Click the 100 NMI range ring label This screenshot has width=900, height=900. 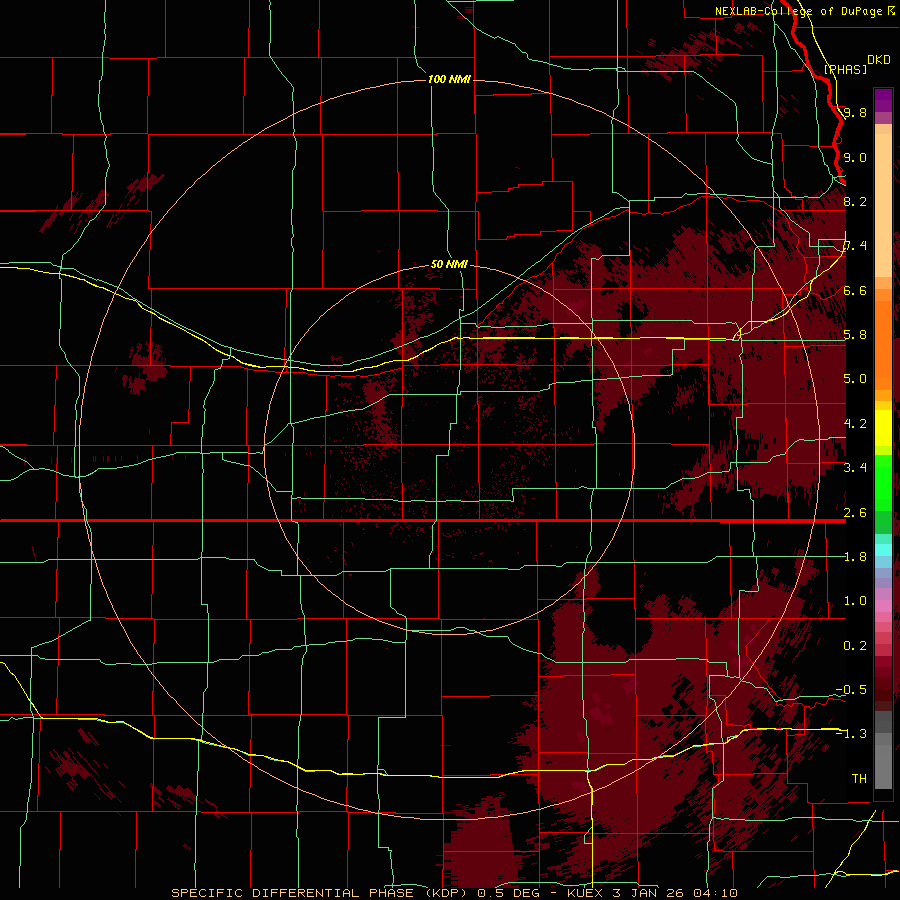449,79
